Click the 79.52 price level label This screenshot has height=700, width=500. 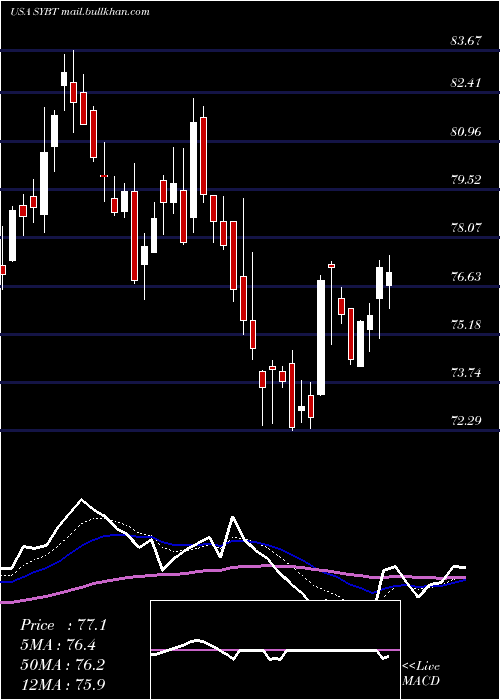[466, 179]
